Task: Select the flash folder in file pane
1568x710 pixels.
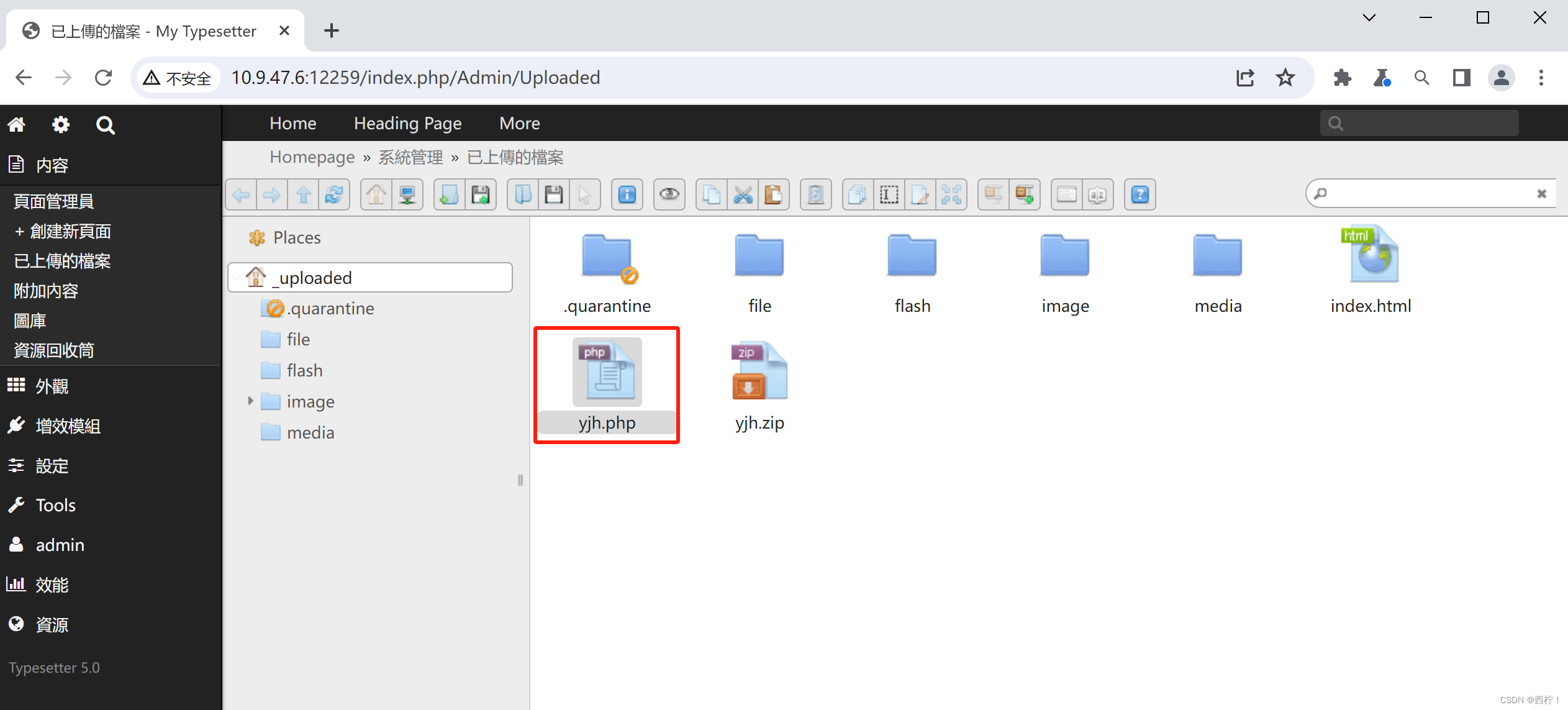Action: 912,271
